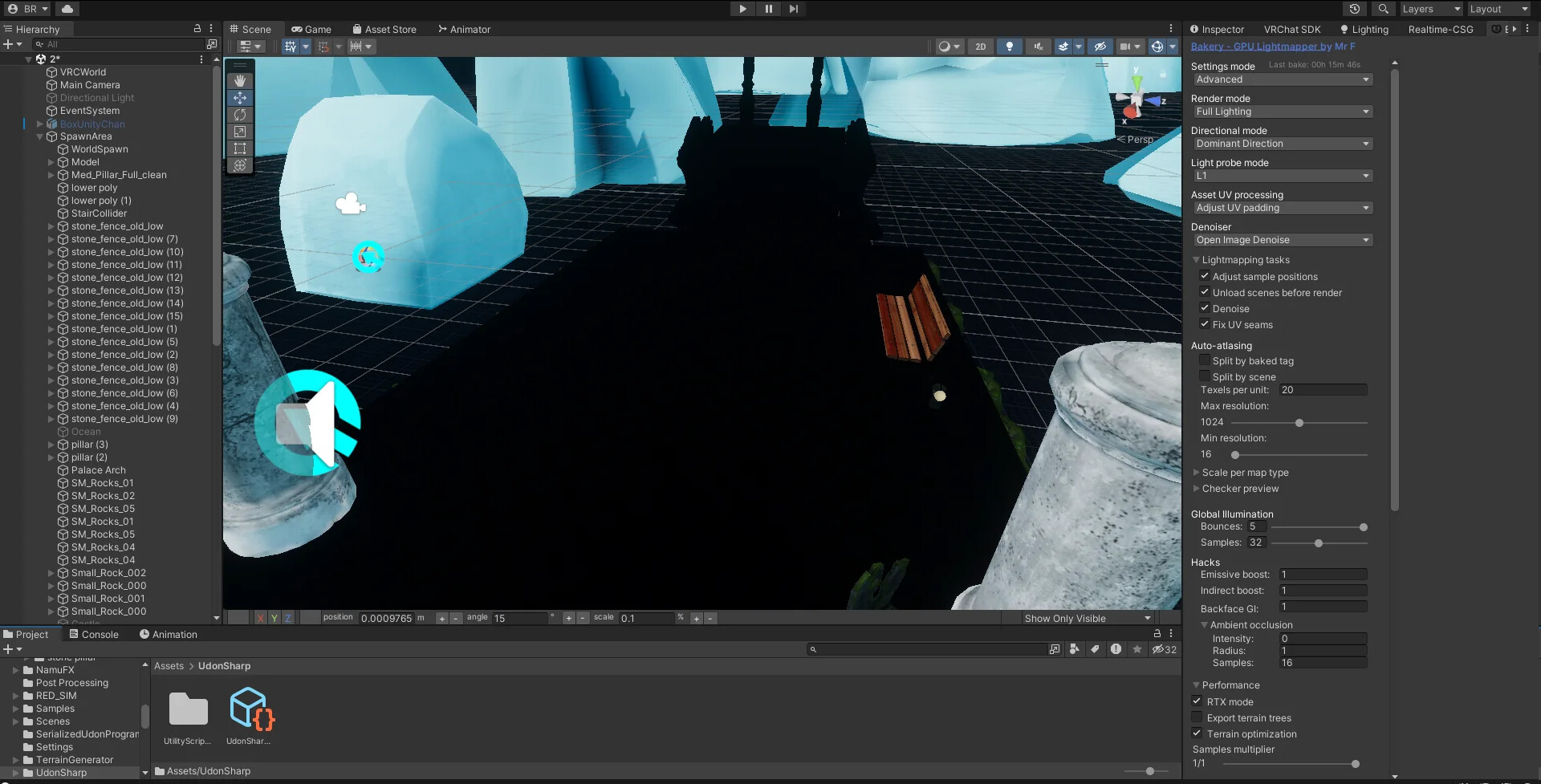Image resolution: width=1541 pixels, height=784 pixels.
Task: Unmute scene audio via the speaker icon
Action: 1038,46
